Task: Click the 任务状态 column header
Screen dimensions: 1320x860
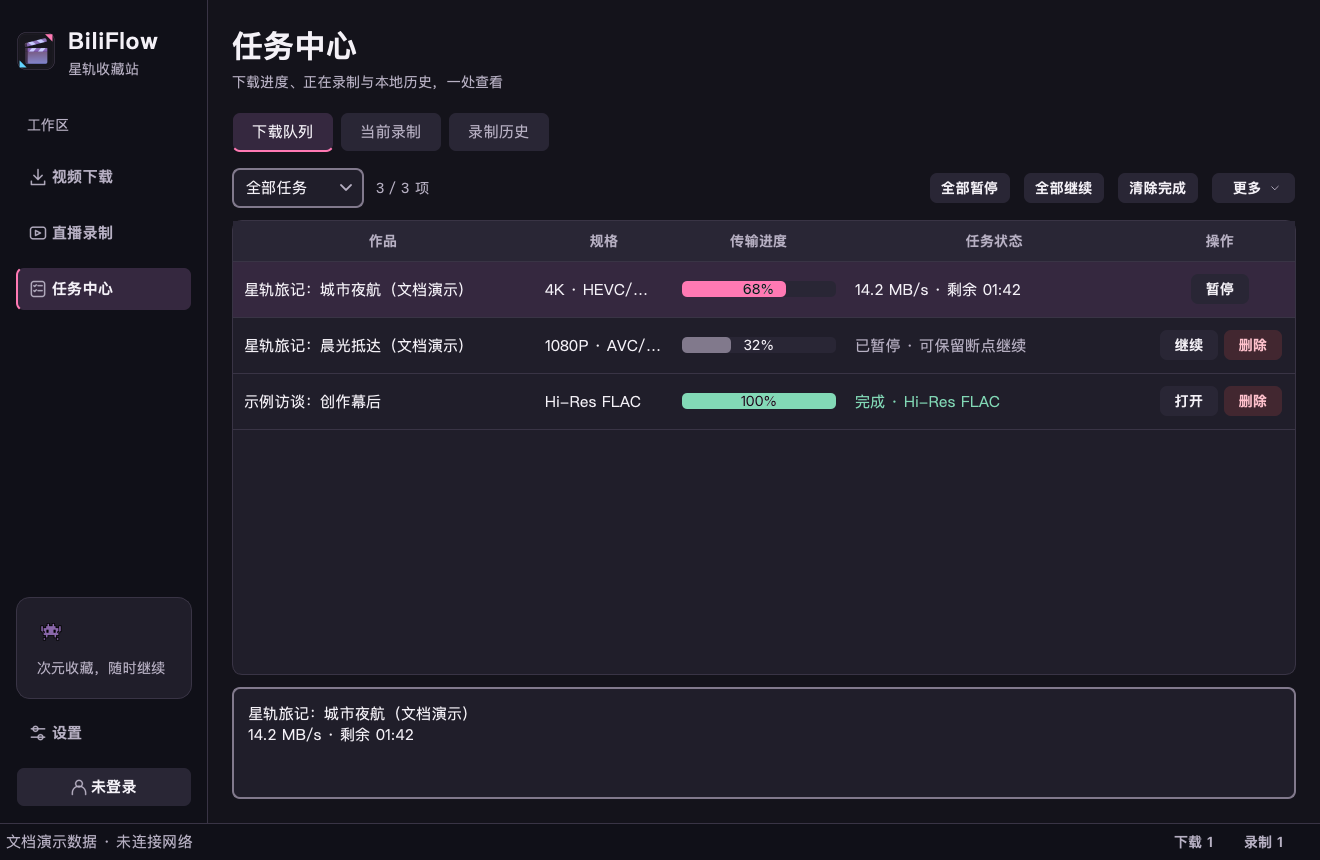Action: (x=994, y=241)
